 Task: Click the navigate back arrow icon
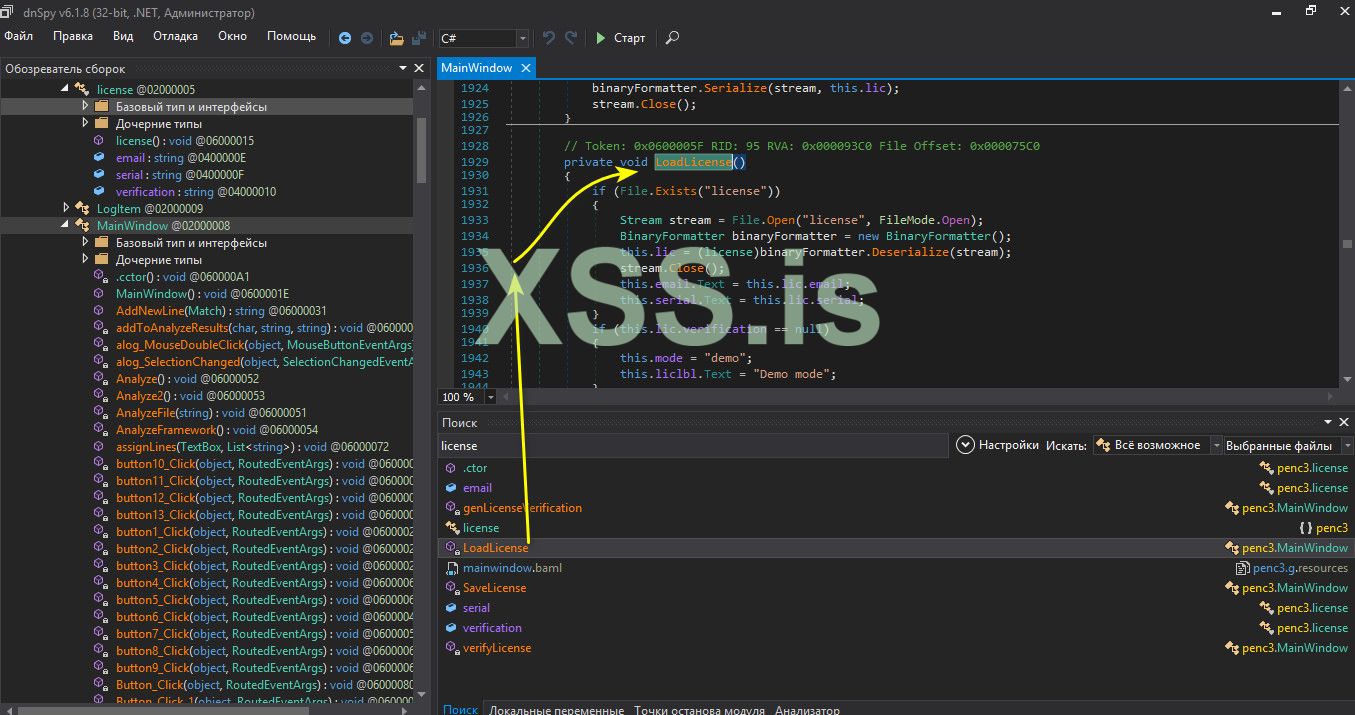pos(345,38)
